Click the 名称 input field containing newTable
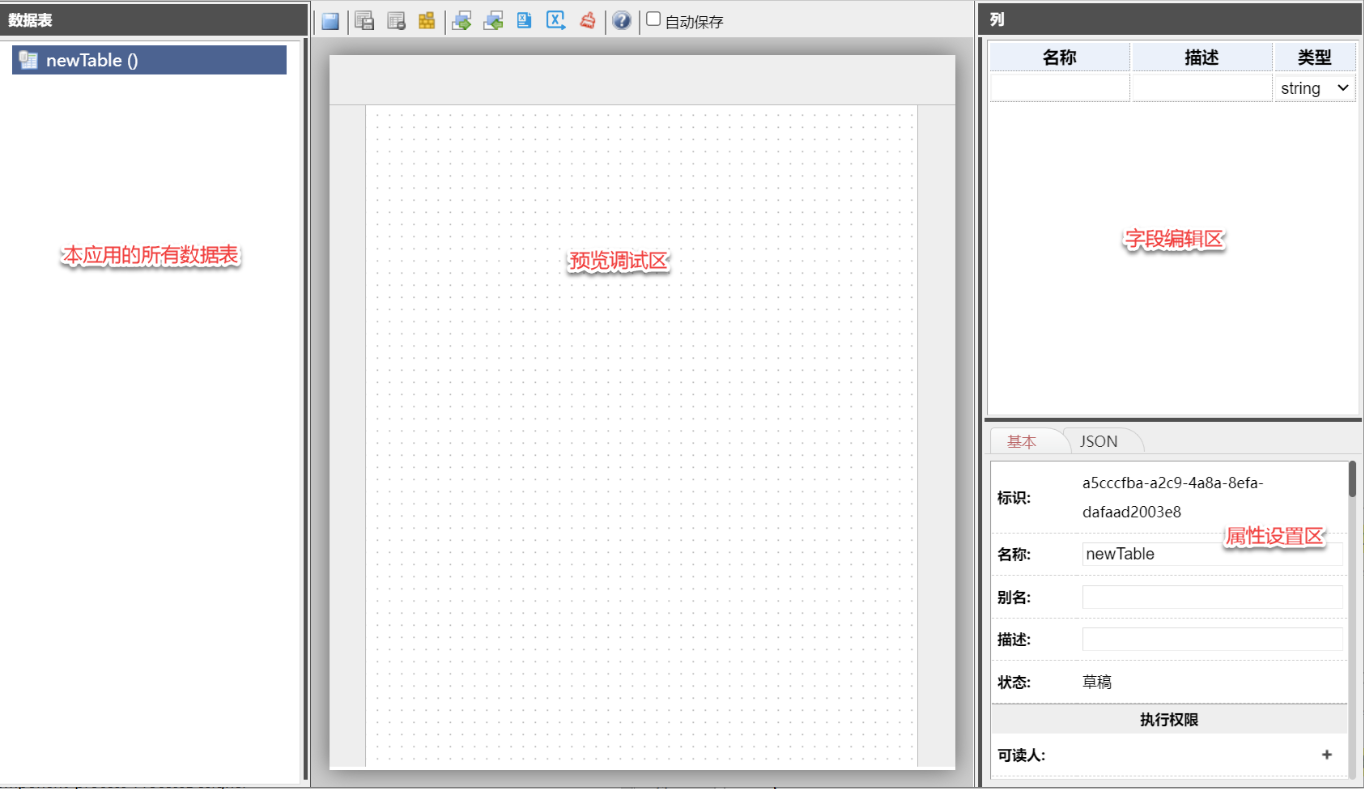1364x789 pixels. pos(1211,554)
